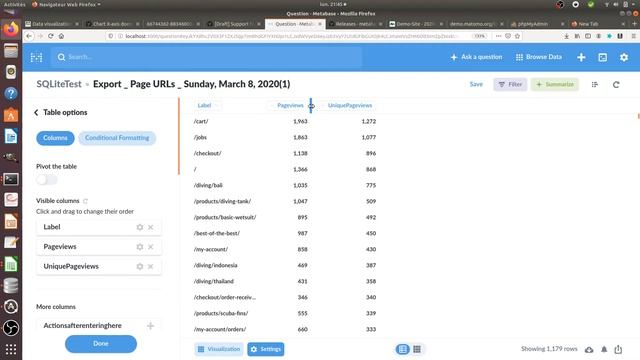Sort by the UniquePageviews column header

click(x=350, y=105)
